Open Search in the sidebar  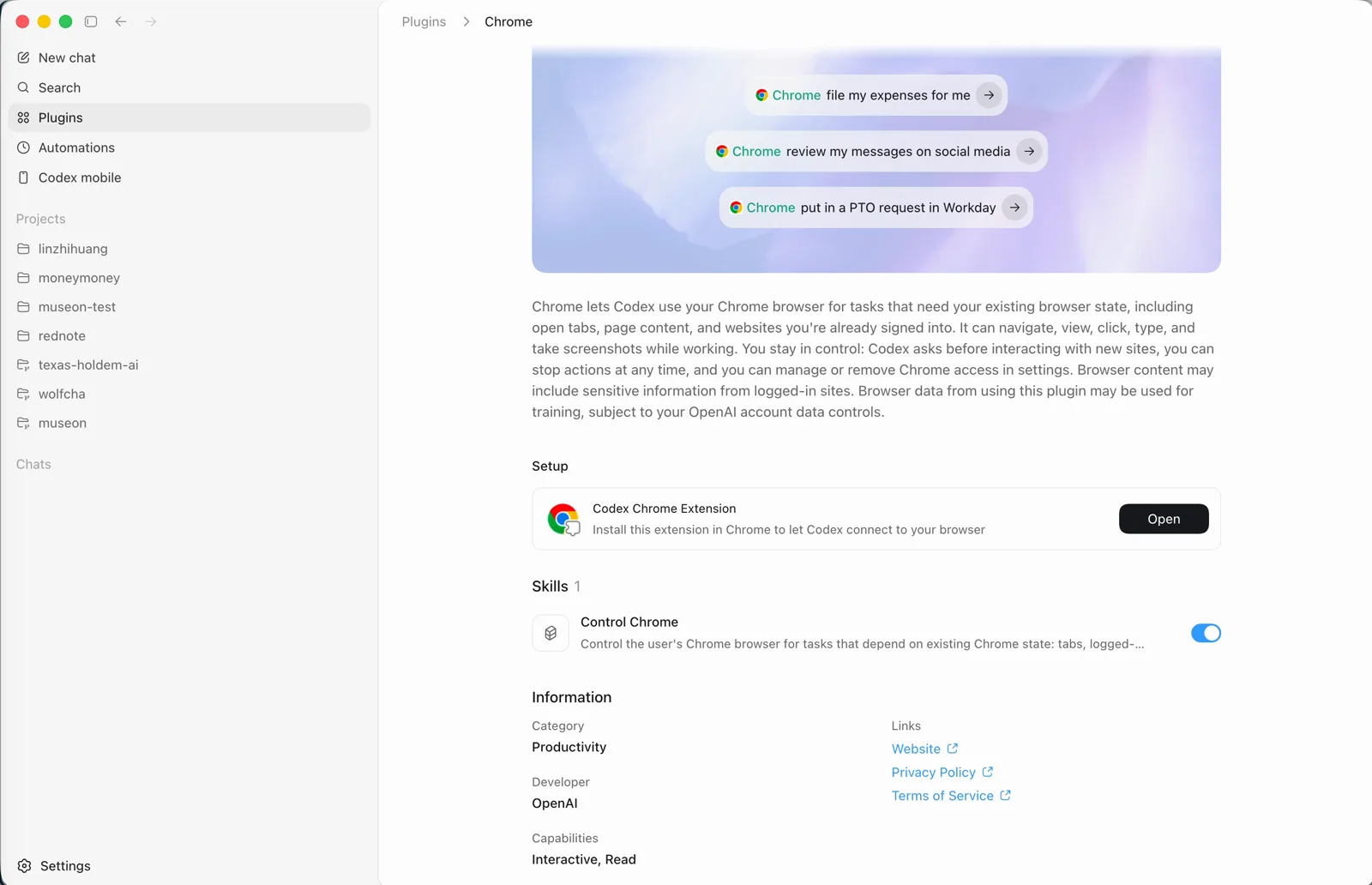189,87
